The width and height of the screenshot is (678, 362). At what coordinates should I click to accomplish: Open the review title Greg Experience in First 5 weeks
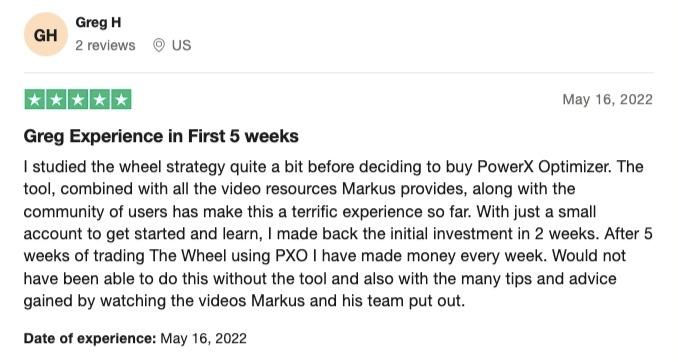[161, 136]
